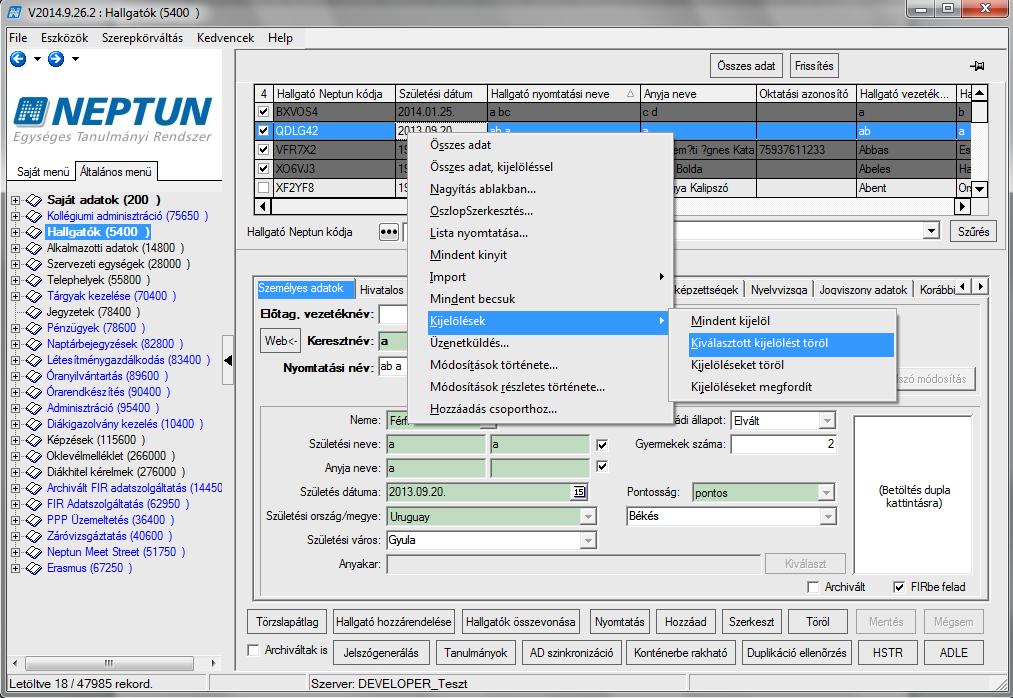Expand the FIR Adatszolgáltatás tree node

coord(15,504)
